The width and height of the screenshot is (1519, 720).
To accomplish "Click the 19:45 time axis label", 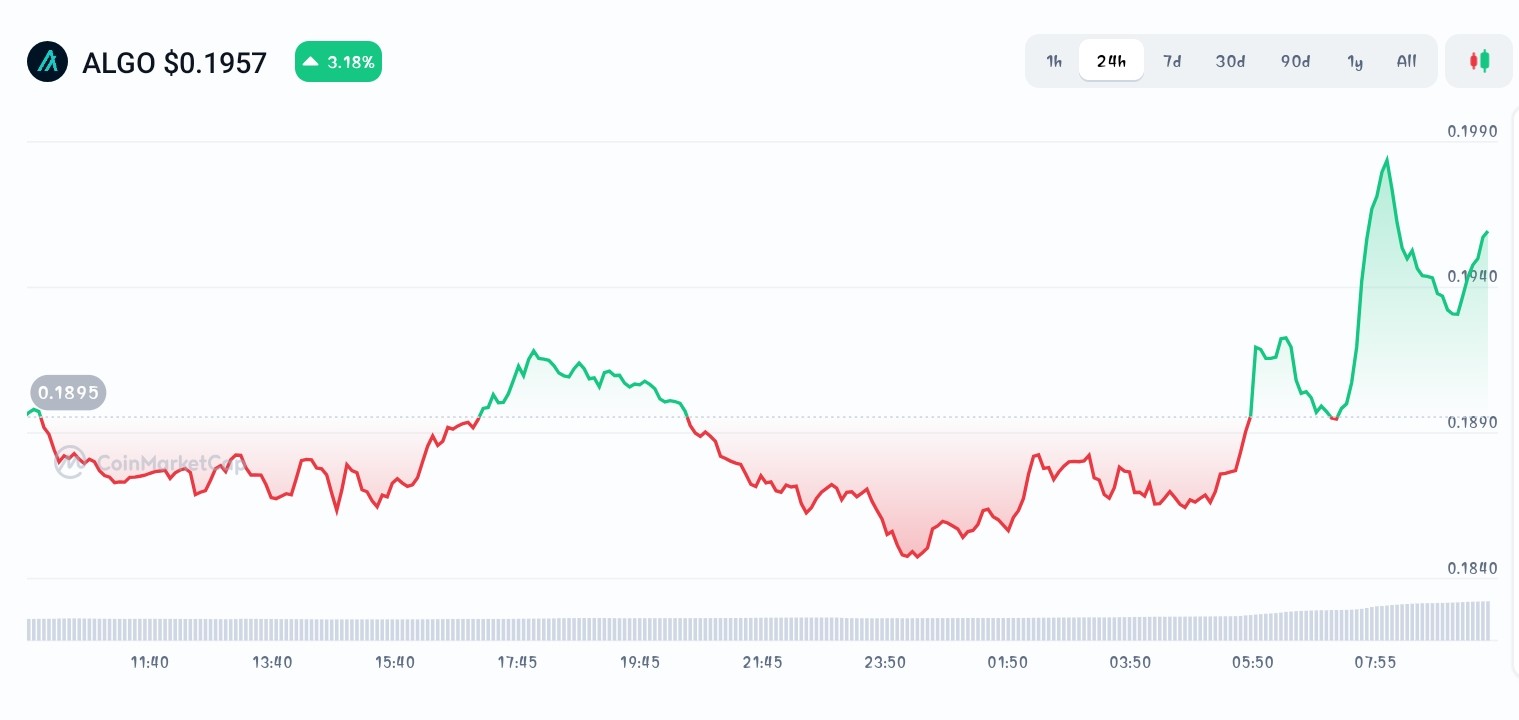I will (x=640, y=662).
